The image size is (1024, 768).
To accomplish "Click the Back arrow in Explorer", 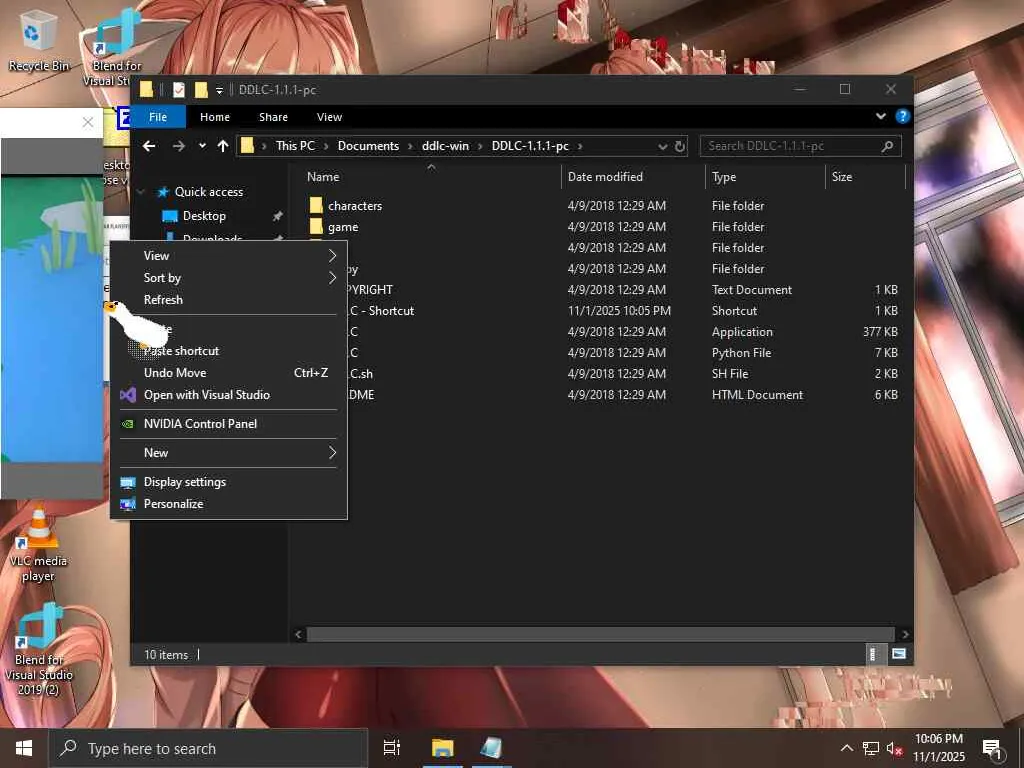I will tap(149, 146).
